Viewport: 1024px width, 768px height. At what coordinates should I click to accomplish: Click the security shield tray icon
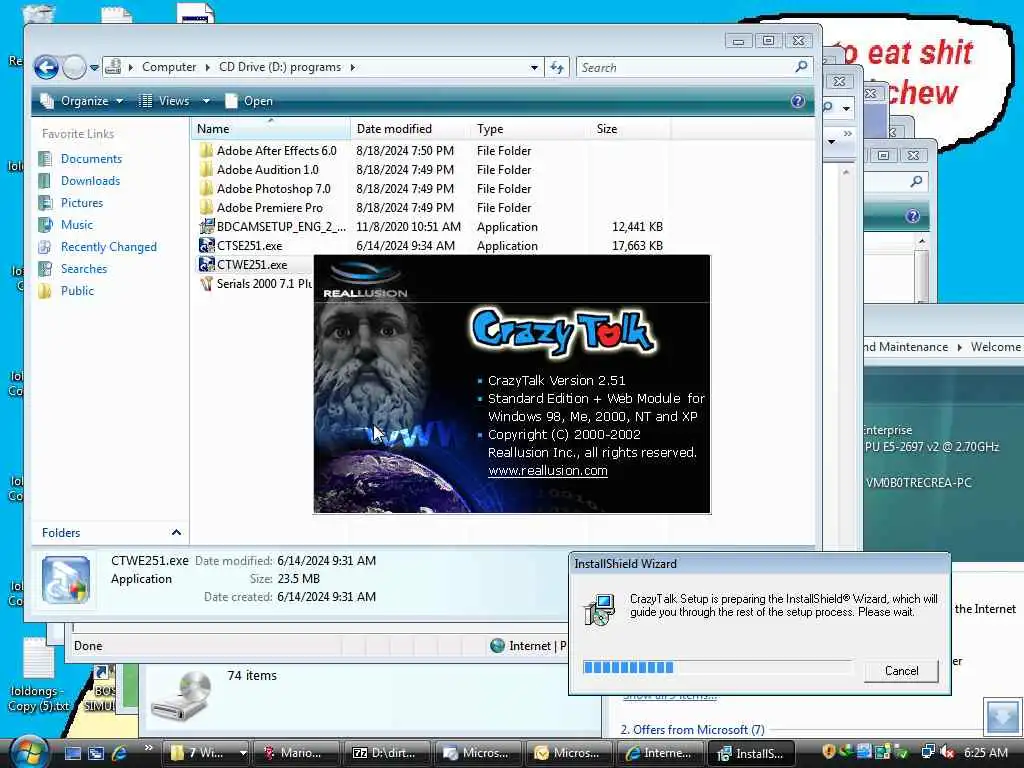point(828,752)
